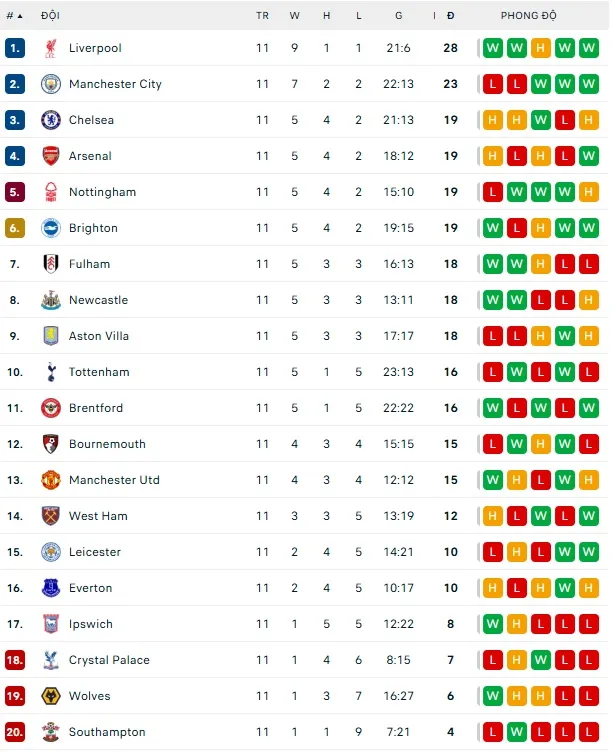This screenshot has width=615, height=755.
Task: Click the red rank 20 relegation badge
Action: coord(14,732)
